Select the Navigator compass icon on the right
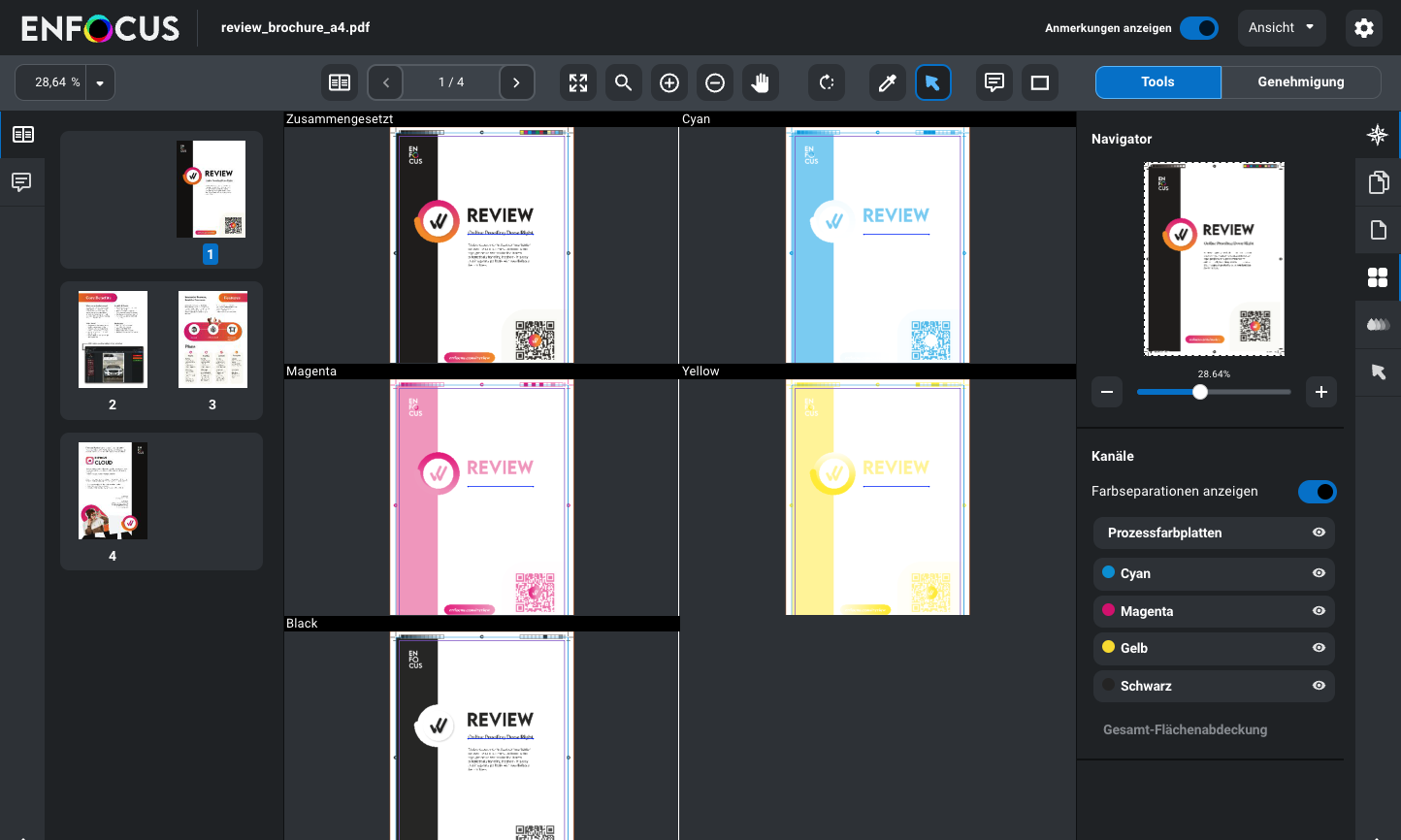Image resolution: width=1401 pixels, height=840 pixels. click(x=1378, y=135)
